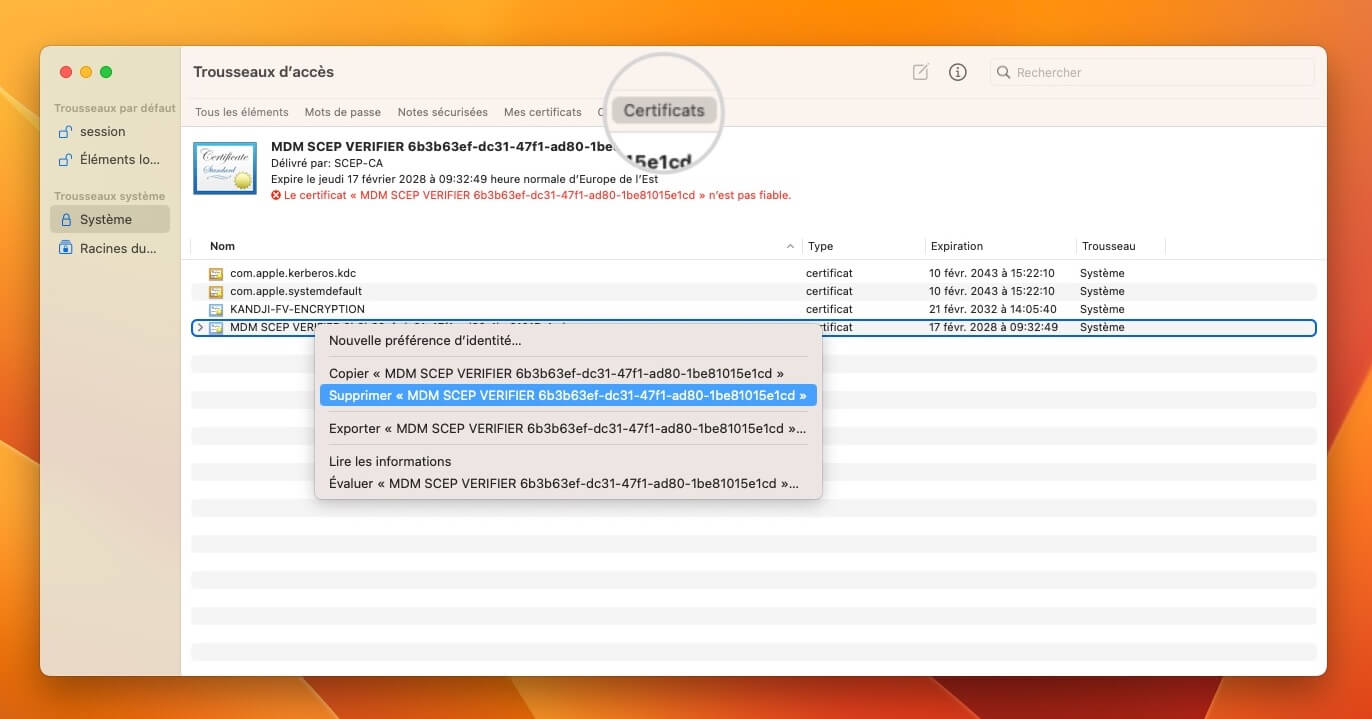Screen dimensions: 1372x719
Task: Click the com.apple.systemdefault certificate icon
Action: (x=216, y=291)
